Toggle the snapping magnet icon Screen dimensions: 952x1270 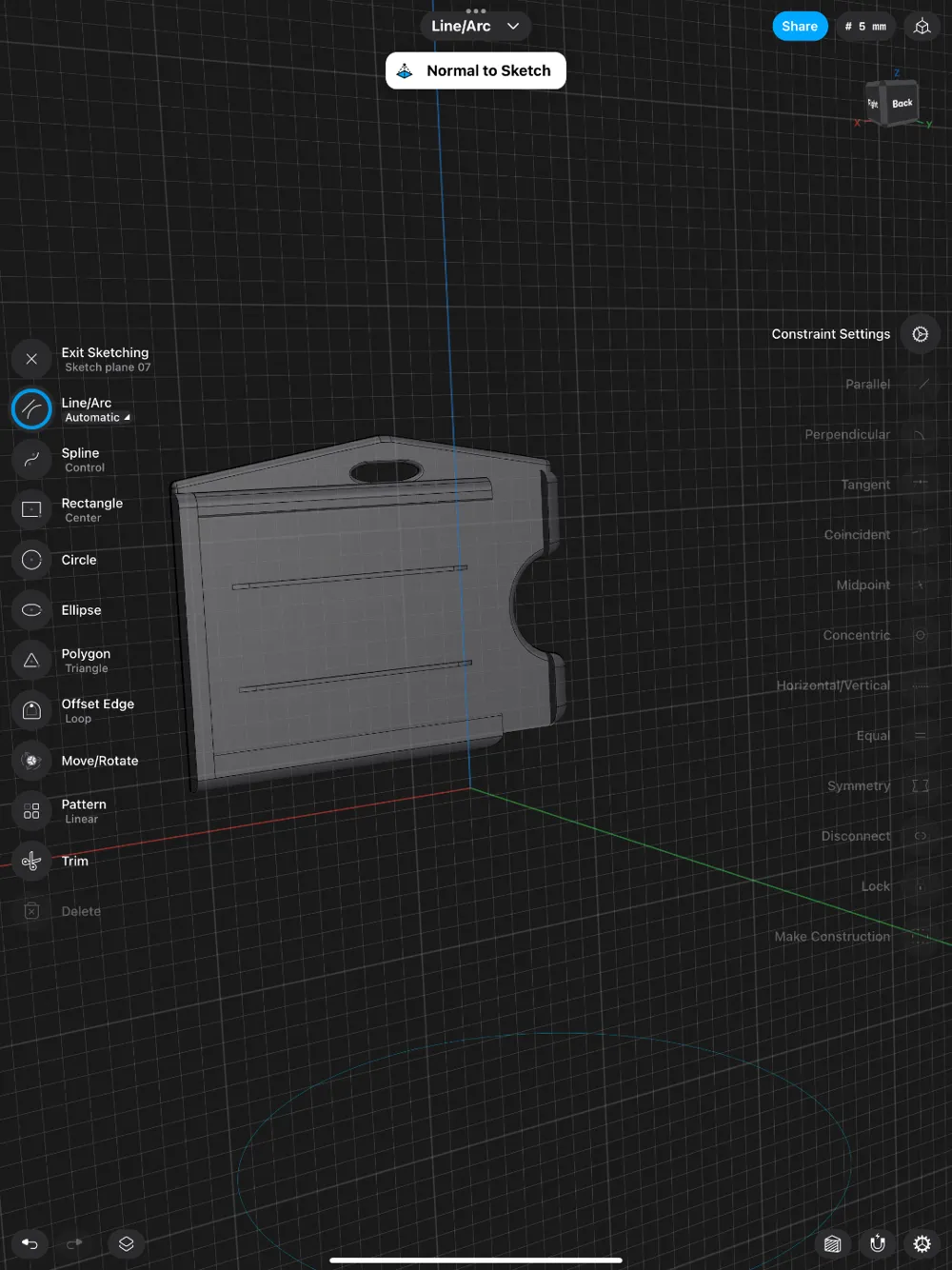[x=877, y=1243]
